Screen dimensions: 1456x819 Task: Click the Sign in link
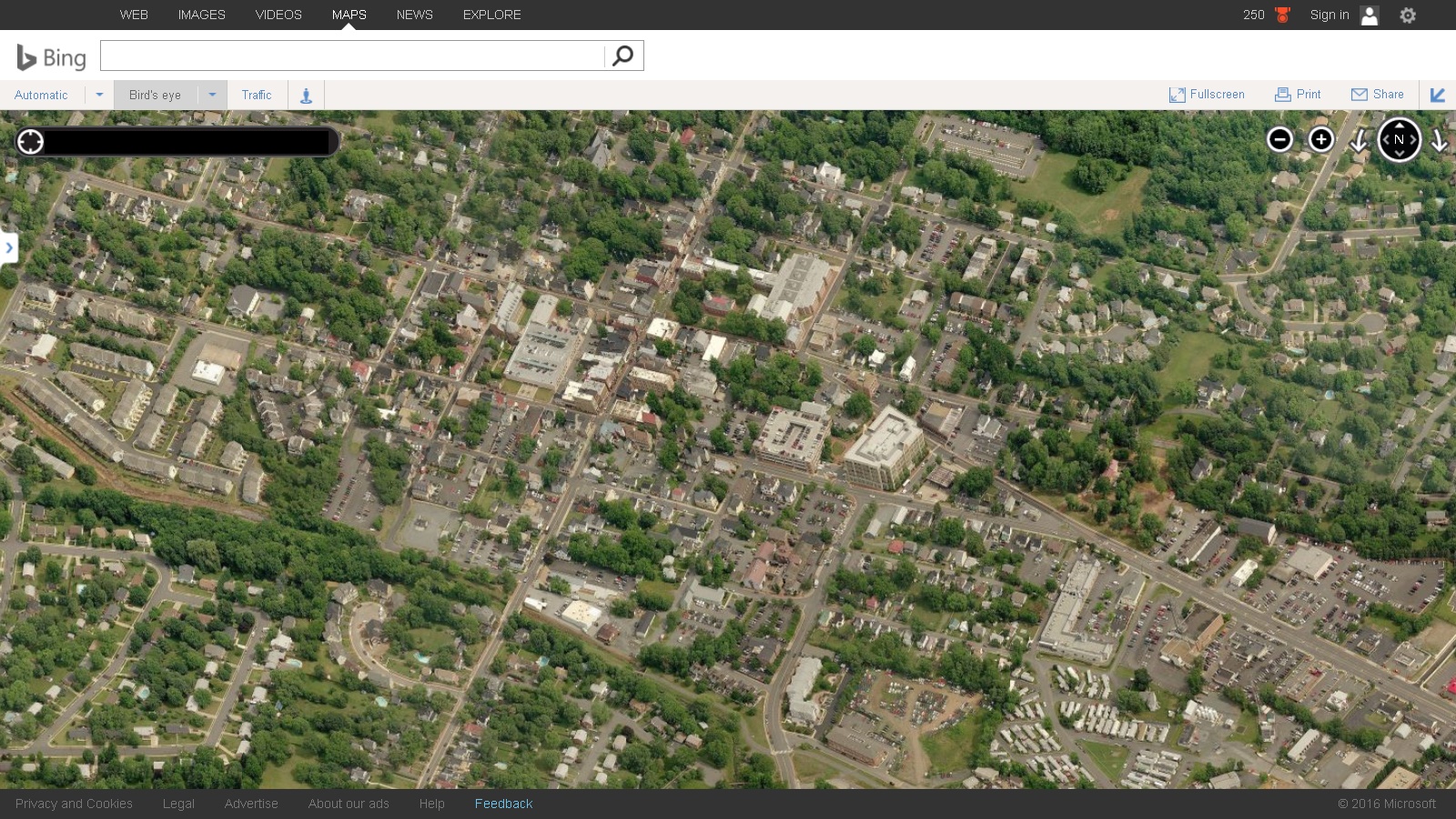1330,15
